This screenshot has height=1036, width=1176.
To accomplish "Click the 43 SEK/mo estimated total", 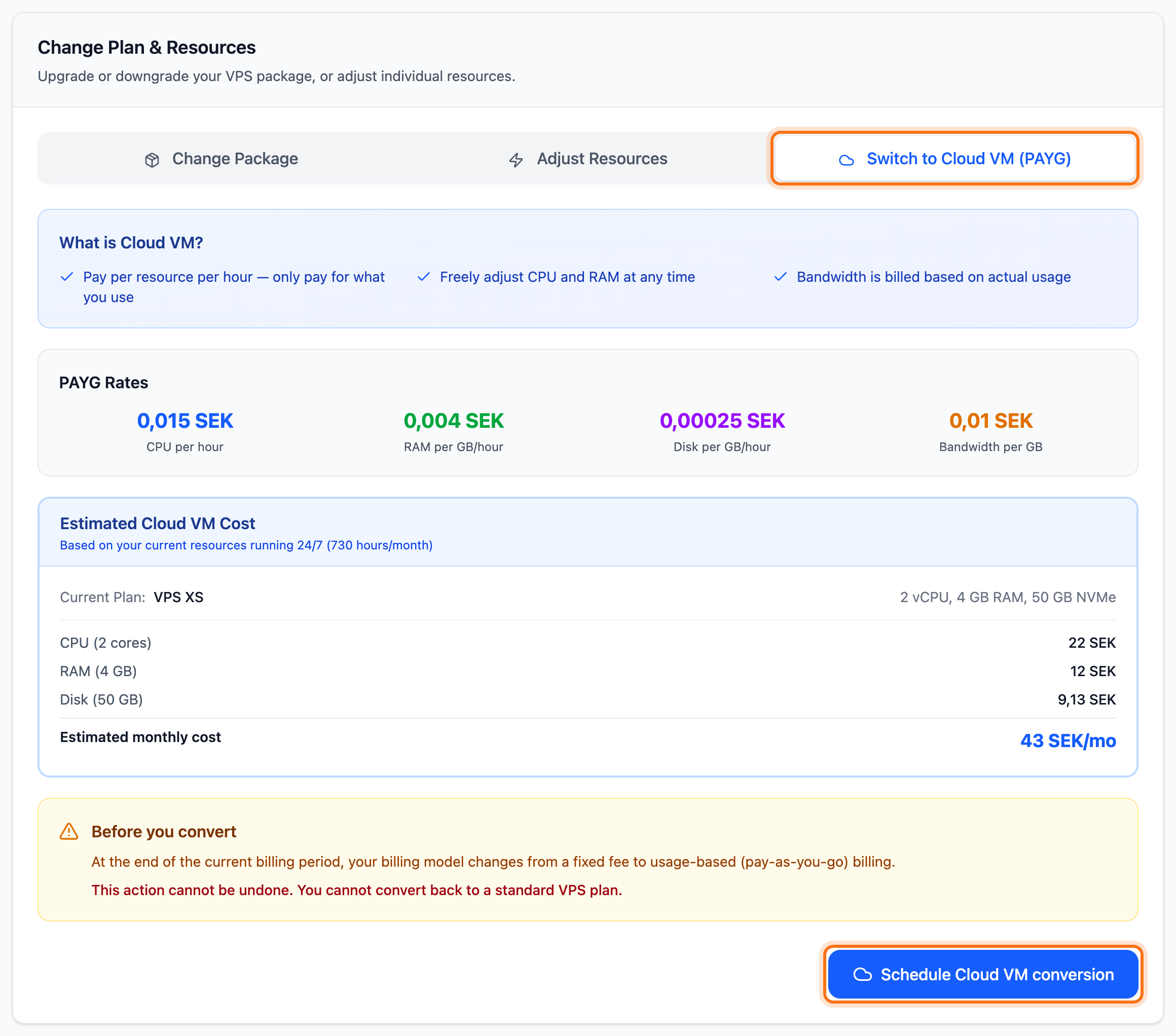I will [1068, 741].
